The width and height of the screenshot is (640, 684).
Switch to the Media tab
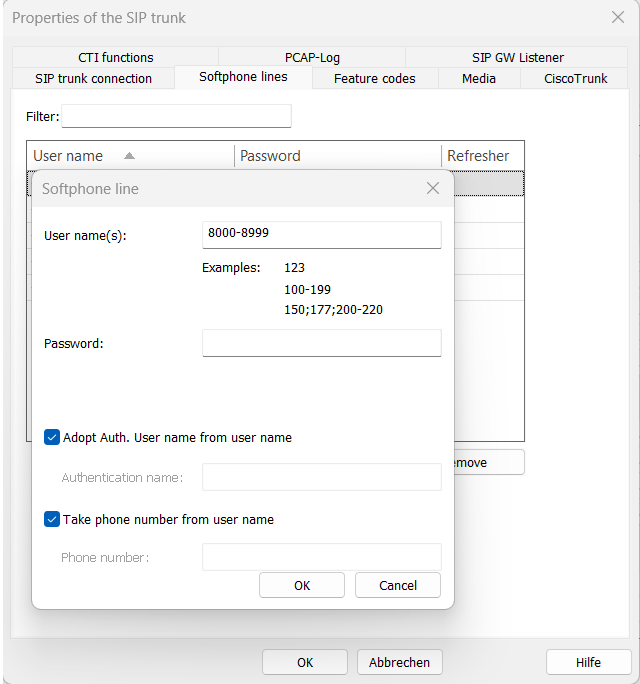pos(479,78)
